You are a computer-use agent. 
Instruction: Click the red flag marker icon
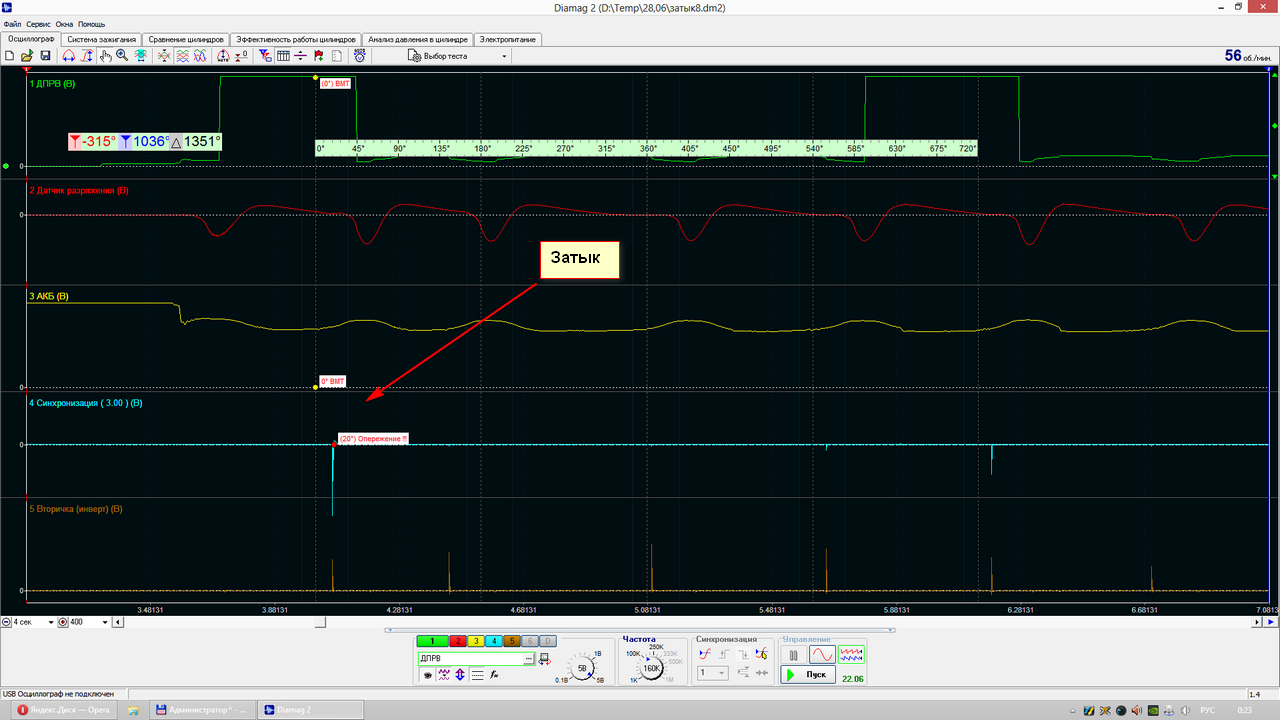pos(319,56)
